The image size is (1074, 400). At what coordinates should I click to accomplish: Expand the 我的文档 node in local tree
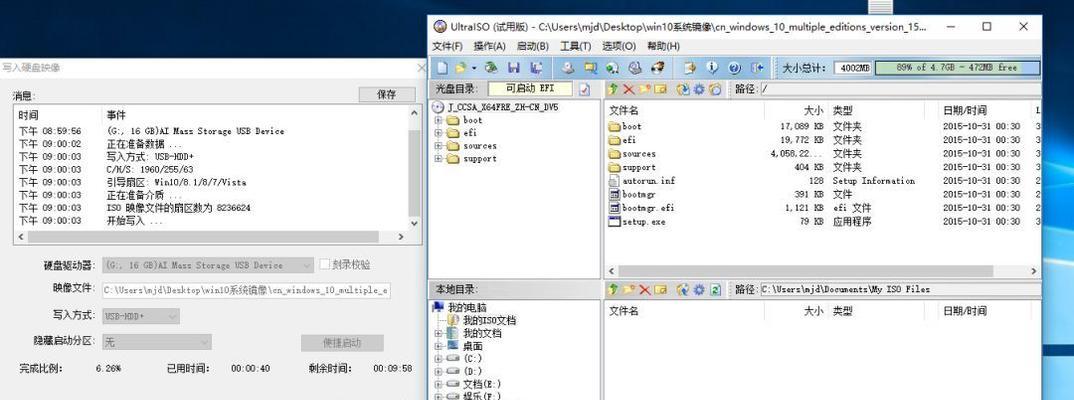(x=438, y=334)
